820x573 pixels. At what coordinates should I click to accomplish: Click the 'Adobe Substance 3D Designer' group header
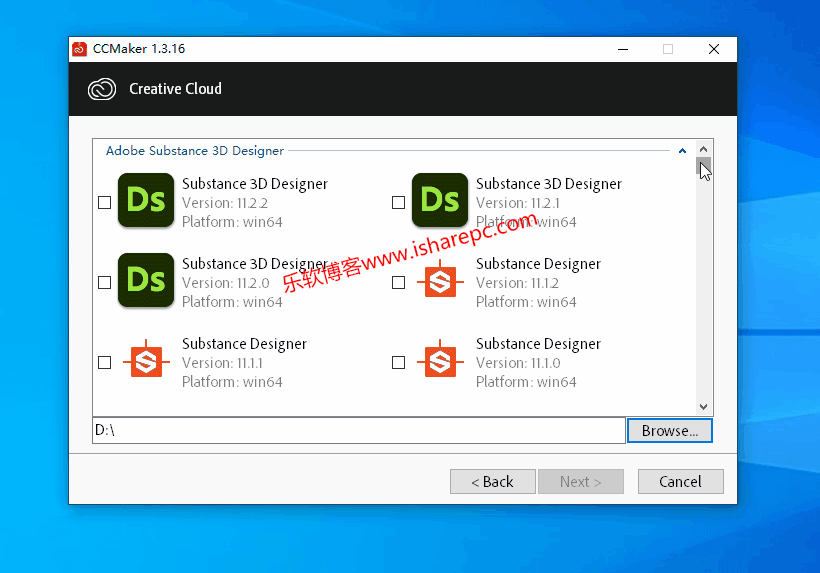click(x=195, y=151)
